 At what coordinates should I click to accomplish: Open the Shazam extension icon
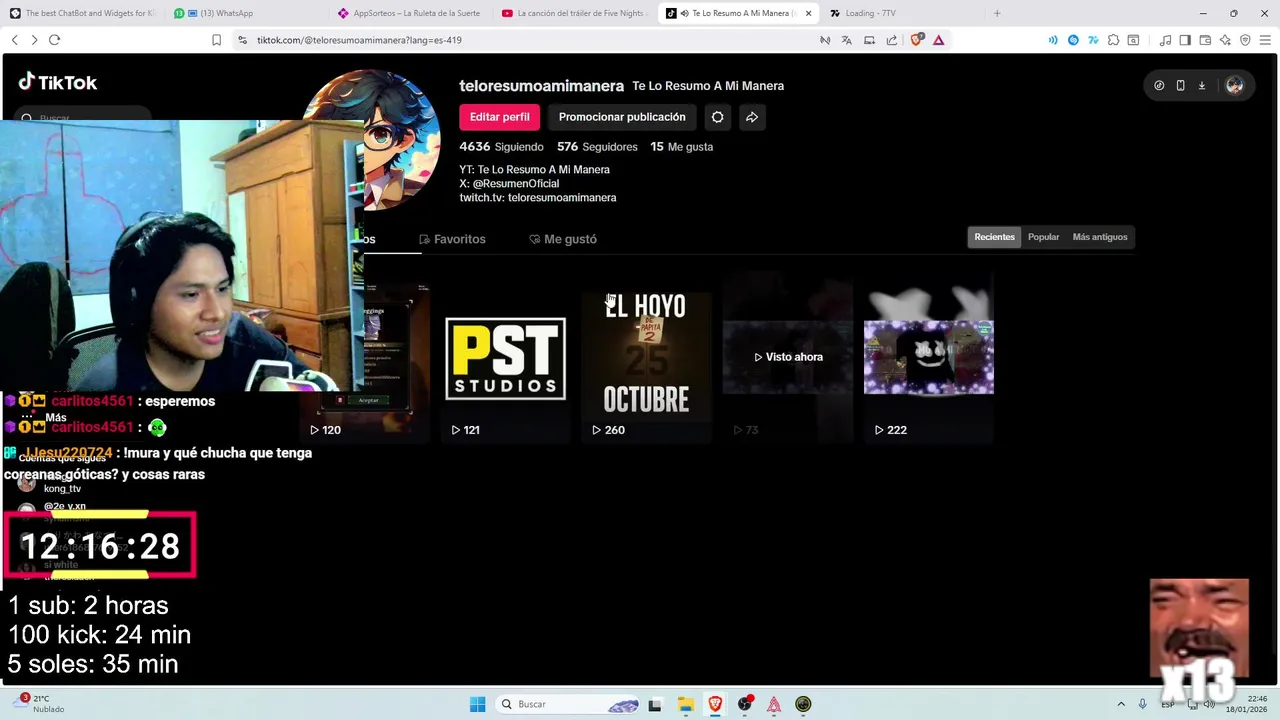click(x=1073, y=40)
